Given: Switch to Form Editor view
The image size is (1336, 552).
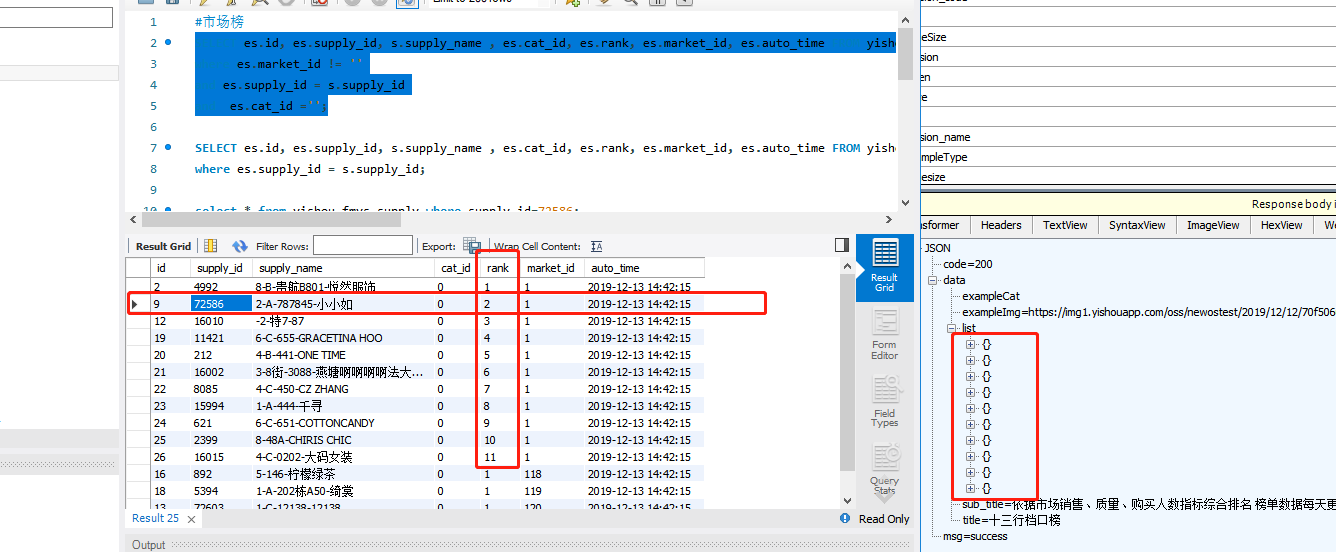Looking at the screenshot, I should (x=884, y=334).
